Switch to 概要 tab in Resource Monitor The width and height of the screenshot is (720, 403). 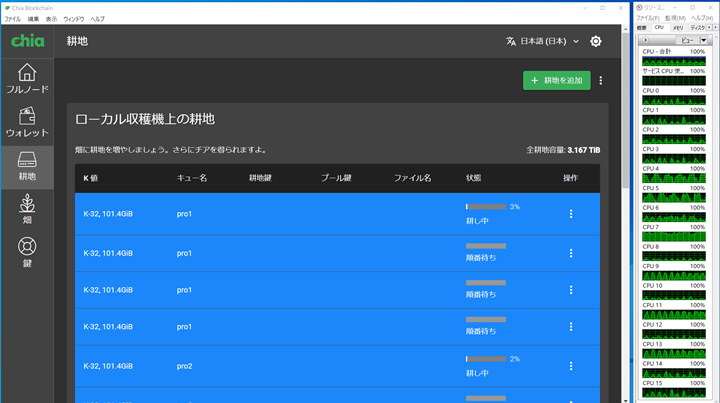pyautogui.click(x=642, y=28)
